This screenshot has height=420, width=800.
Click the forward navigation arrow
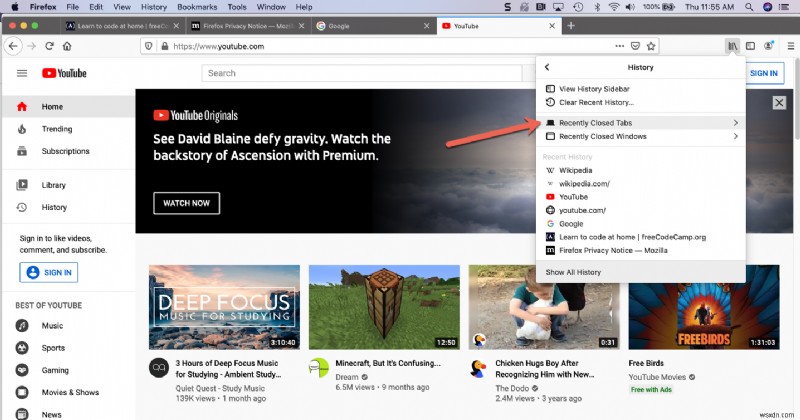click(32, 46)
